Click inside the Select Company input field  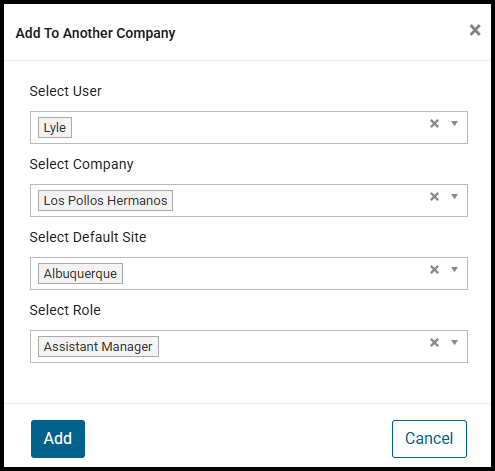click(x=249, y=200)
